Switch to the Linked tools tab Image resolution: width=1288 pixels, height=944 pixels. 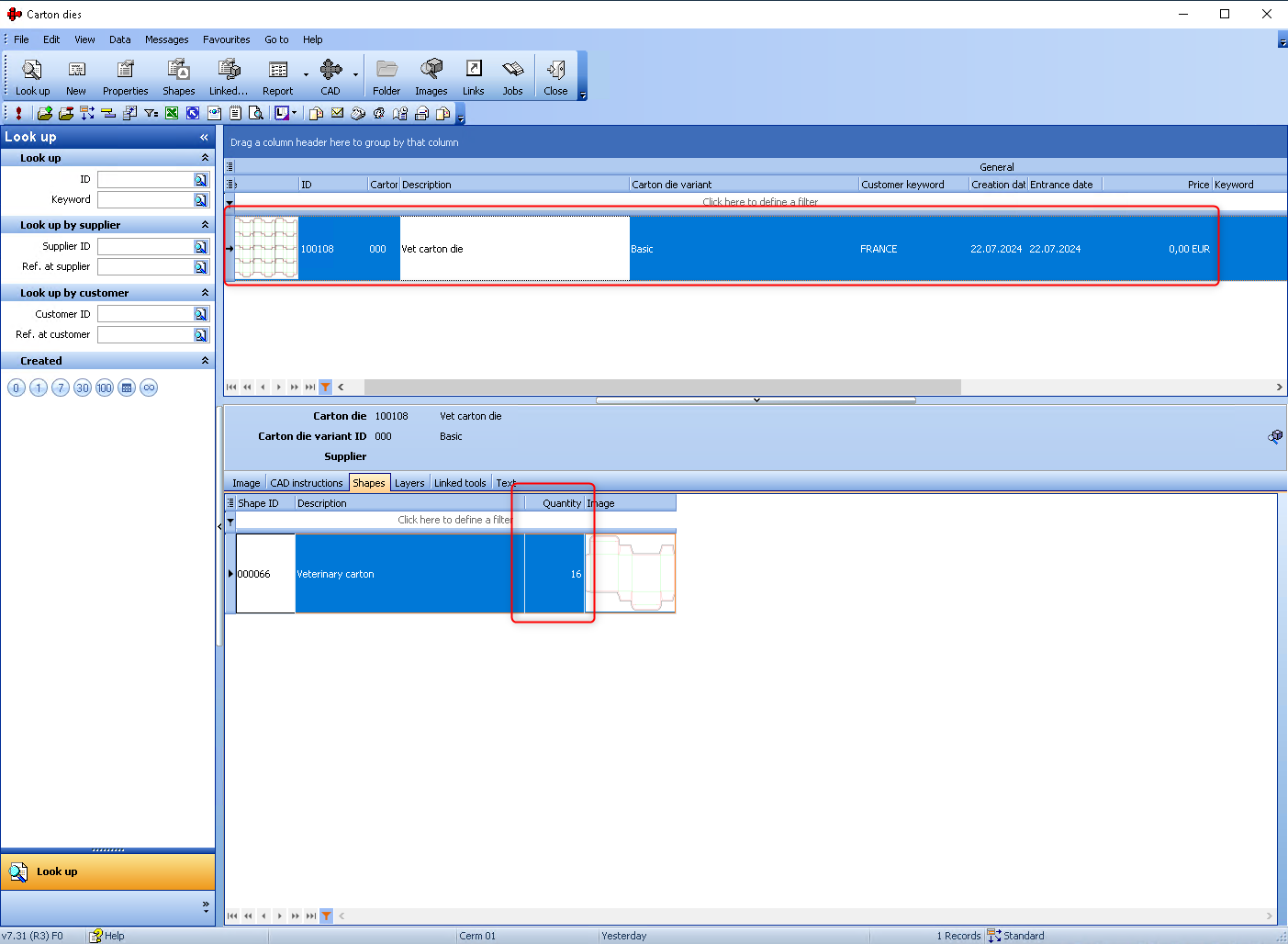460,483
